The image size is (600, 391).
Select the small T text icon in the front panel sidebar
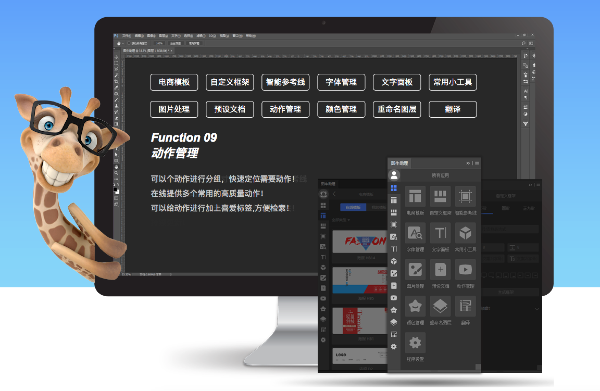[x=394, y=249]
